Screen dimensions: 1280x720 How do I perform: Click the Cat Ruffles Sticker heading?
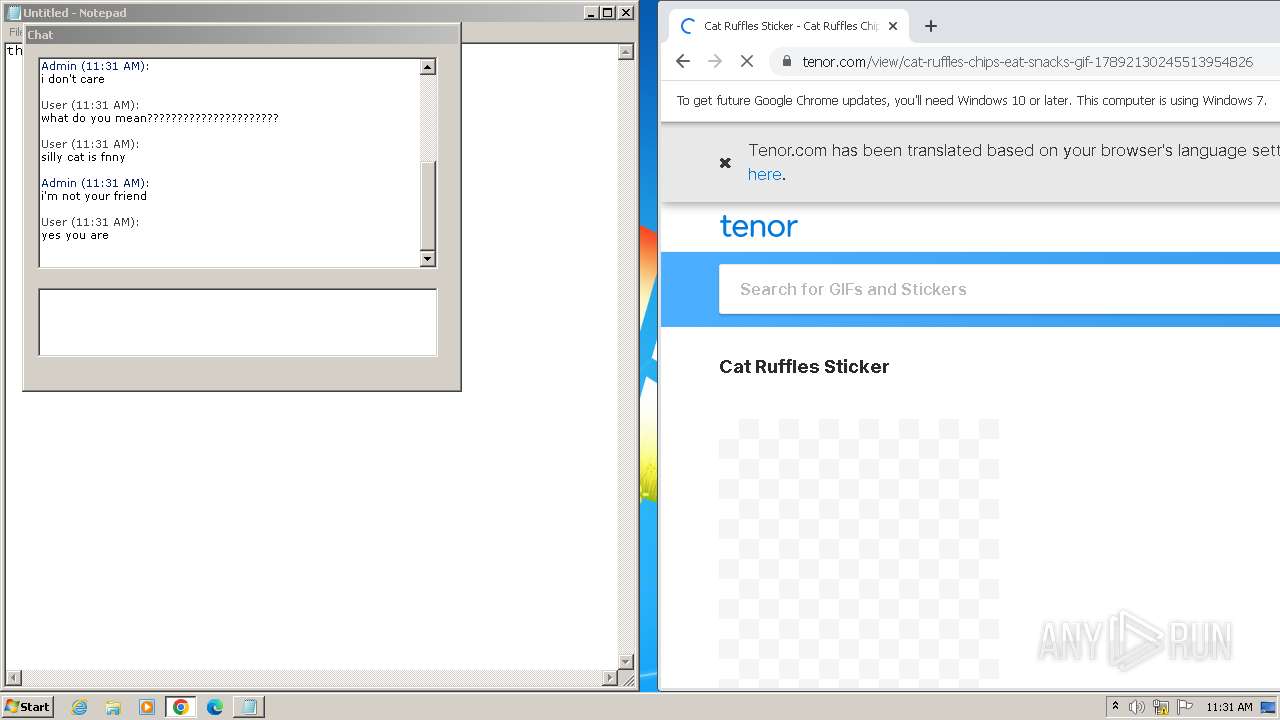tap(804, 366)
